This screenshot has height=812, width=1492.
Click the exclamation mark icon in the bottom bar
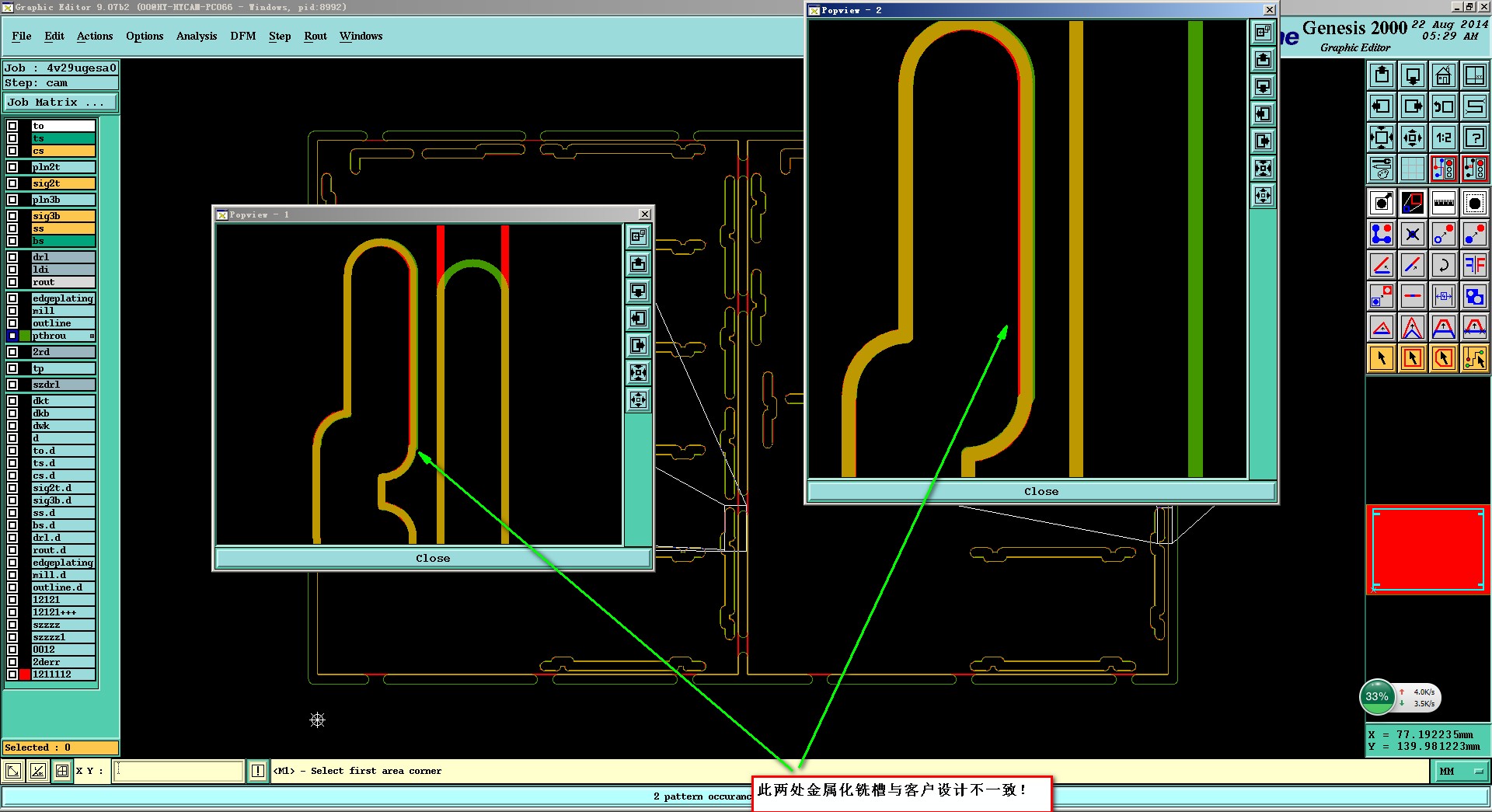point(258,771)
